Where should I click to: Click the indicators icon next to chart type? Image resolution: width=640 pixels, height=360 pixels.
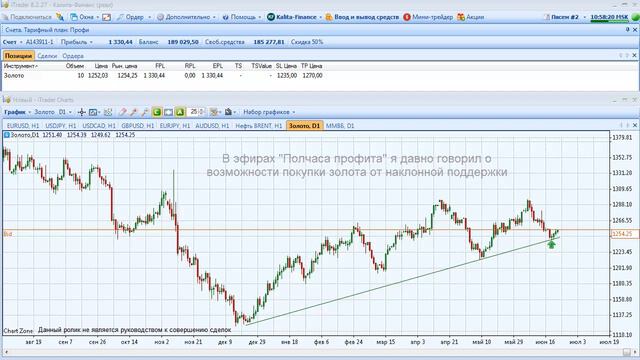(108, 112)
